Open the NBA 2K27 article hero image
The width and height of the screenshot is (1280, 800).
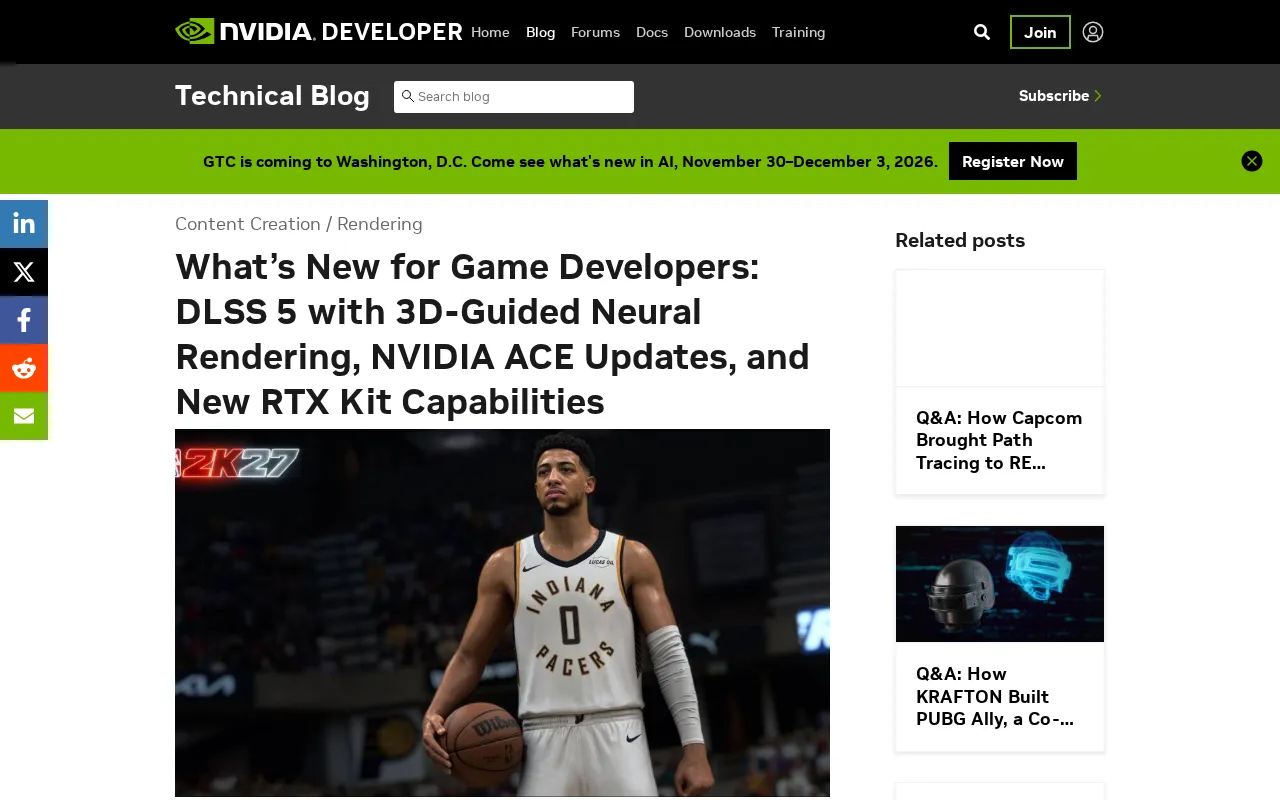[502, 613]
